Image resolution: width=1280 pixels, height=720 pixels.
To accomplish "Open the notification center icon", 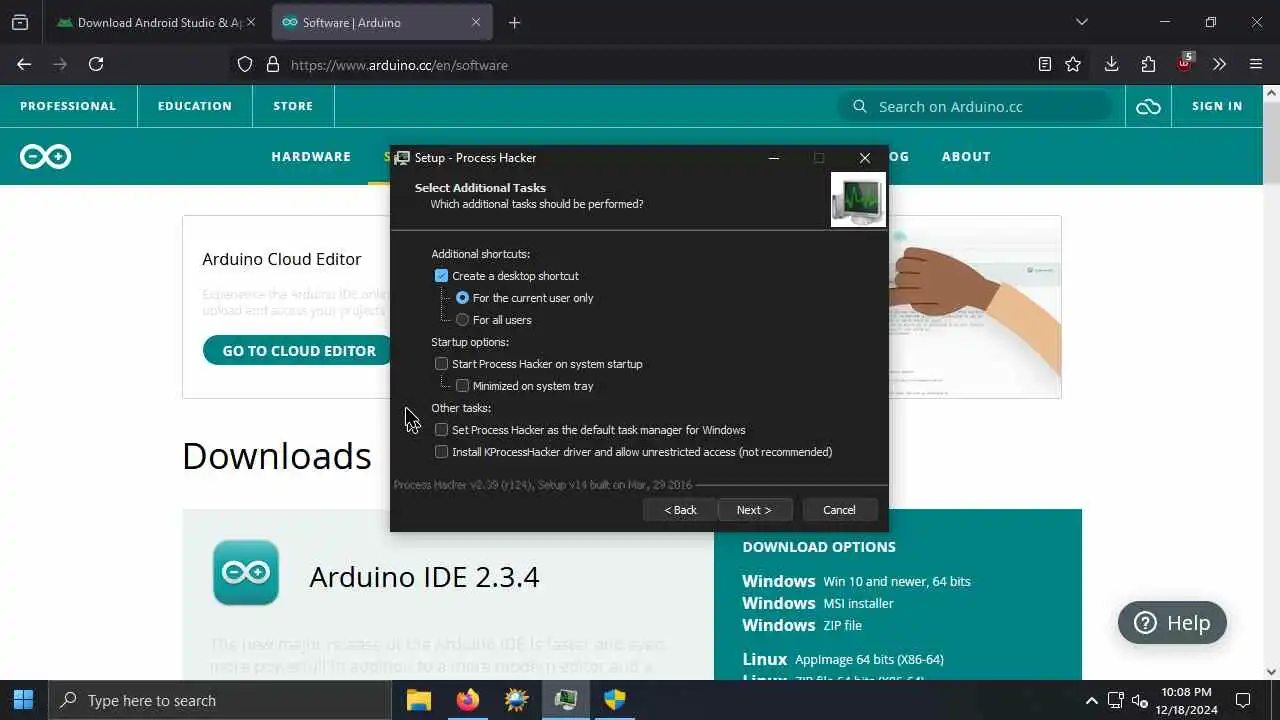I will 1243,700.
